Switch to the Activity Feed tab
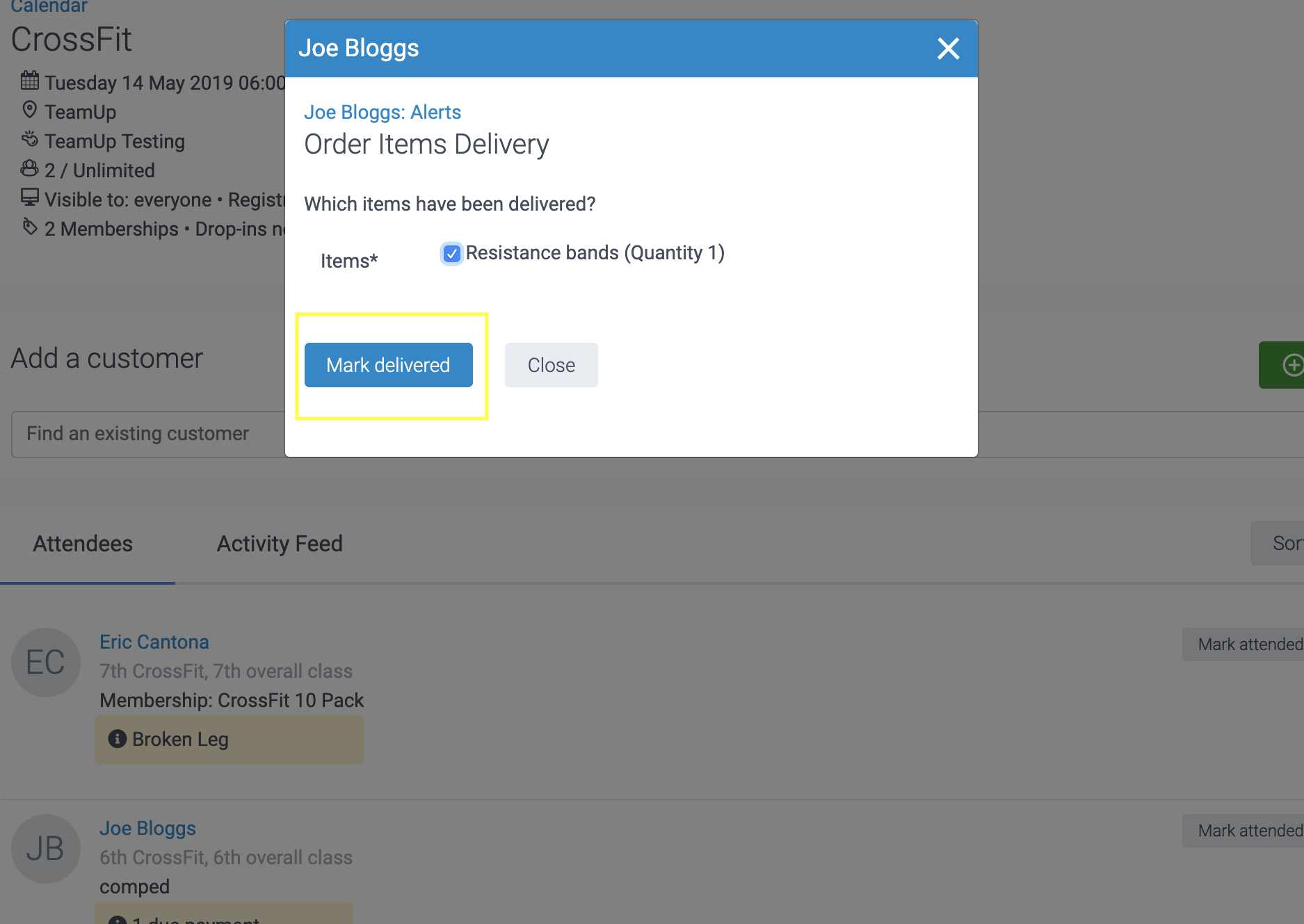The width and height of the screenshot is (1304, 924). 280,544
